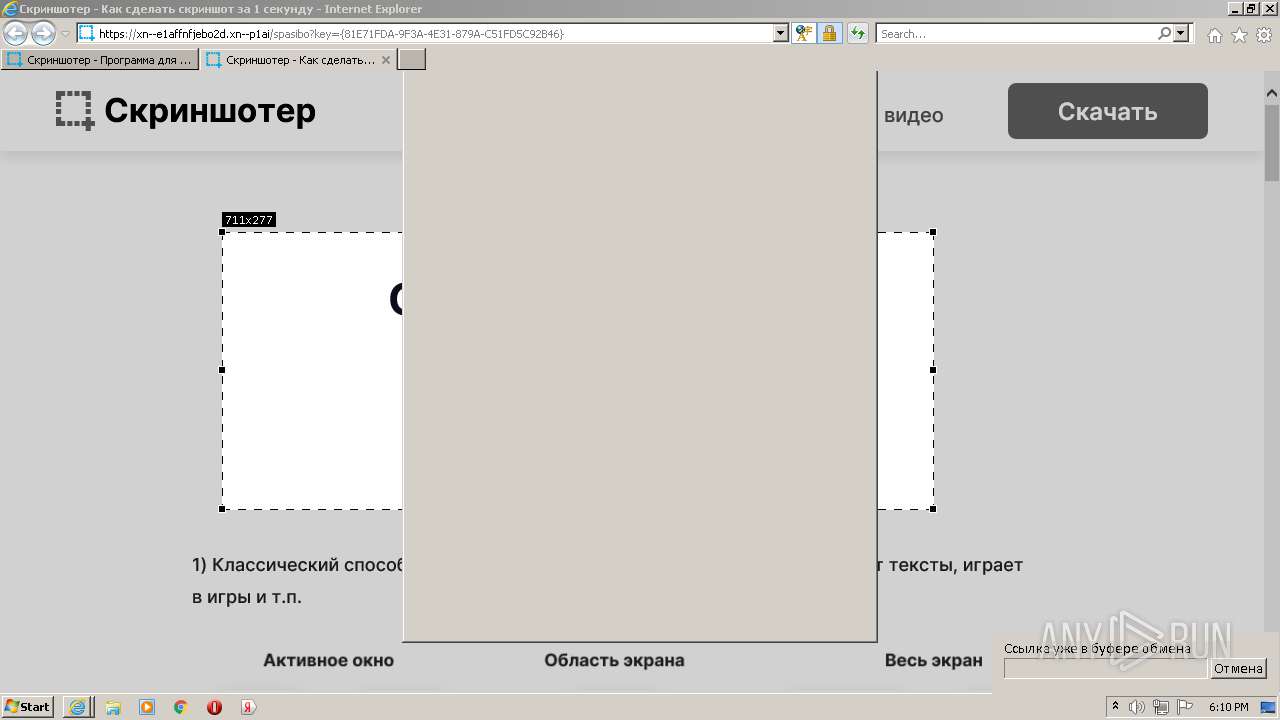Open the Tools gear icon
1280x720 pixels.
coord(1264,35)
